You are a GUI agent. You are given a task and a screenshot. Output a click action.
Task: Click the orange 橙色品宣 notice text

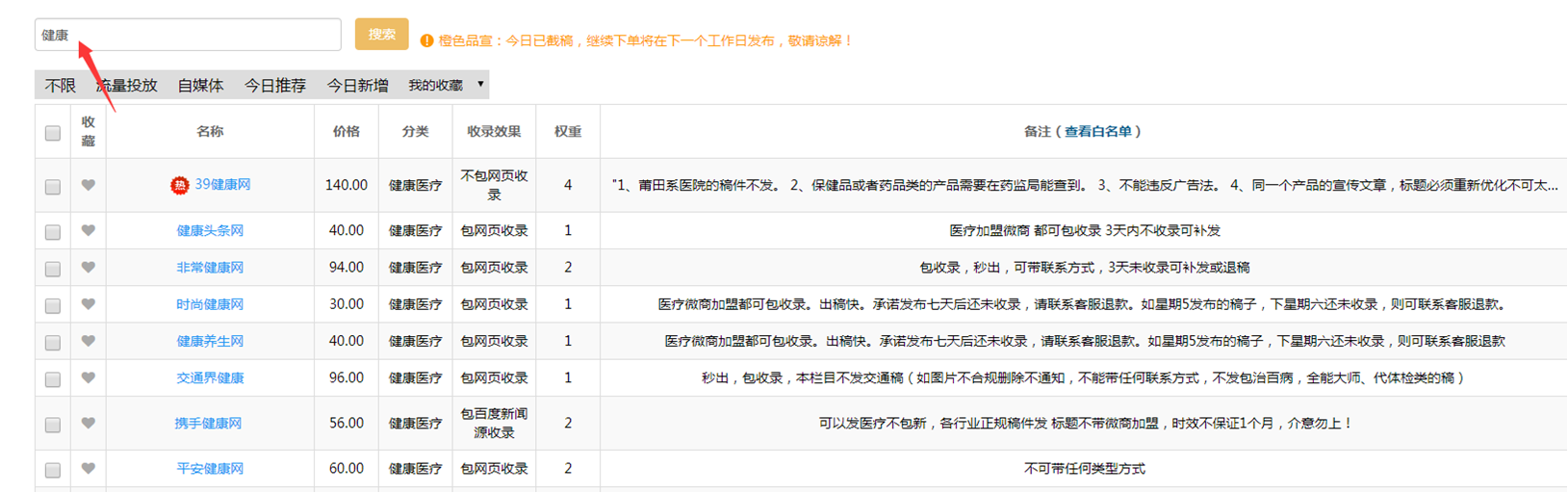point(645,40)
